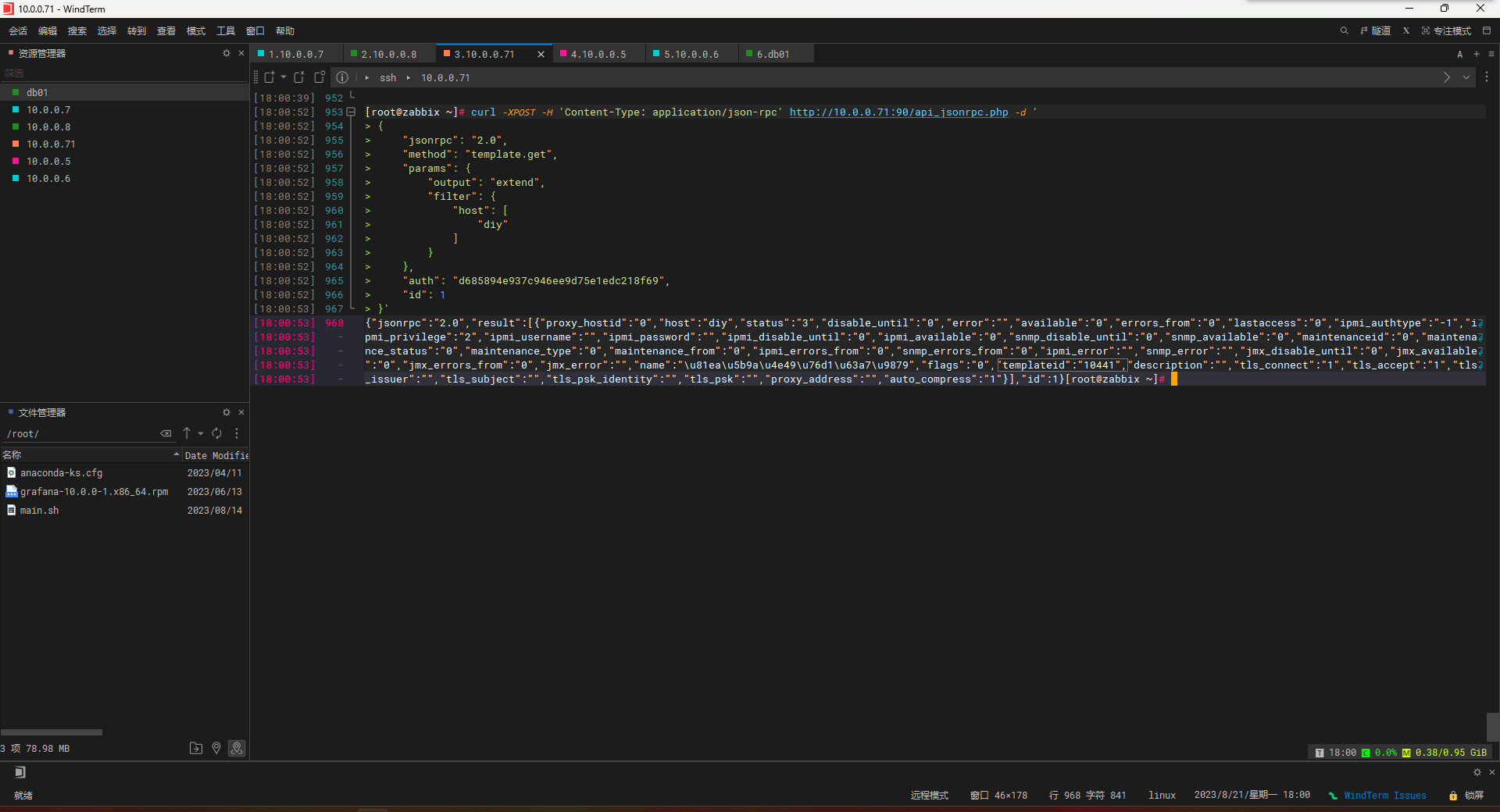Screen dimensions: 1500x812
Task: Click the new session icon in terminal toolbar
Action: tap(270, 77)
